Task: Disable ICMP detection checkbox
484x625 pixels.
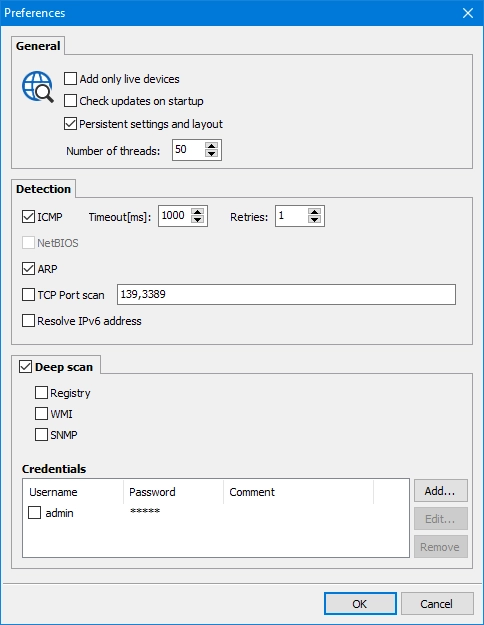Action: [x=28, y=217]
